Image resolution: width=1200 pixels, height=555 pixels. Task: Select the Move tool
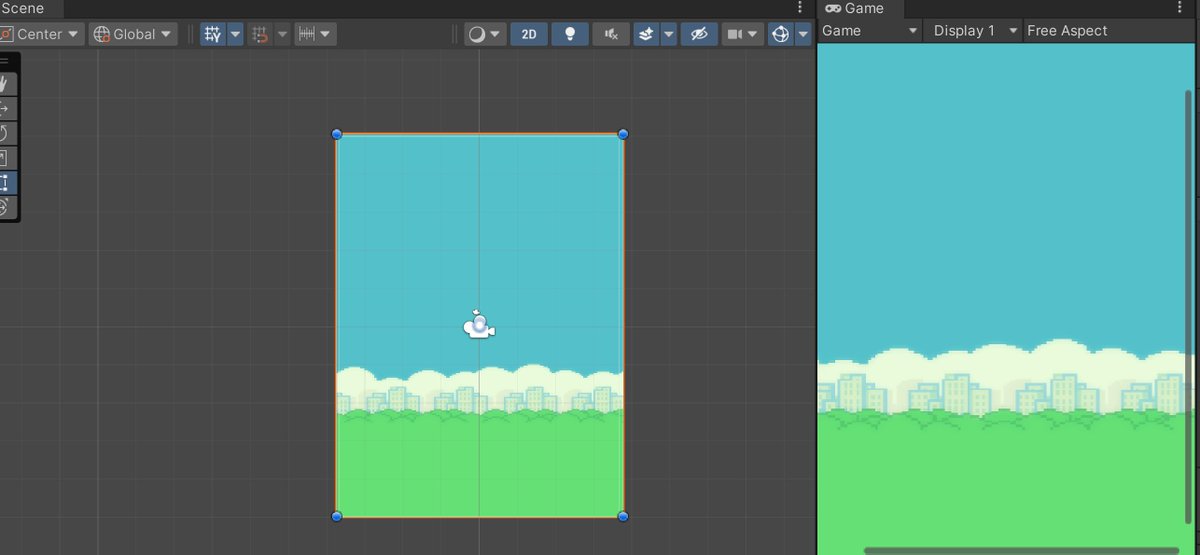pos(5,108)
